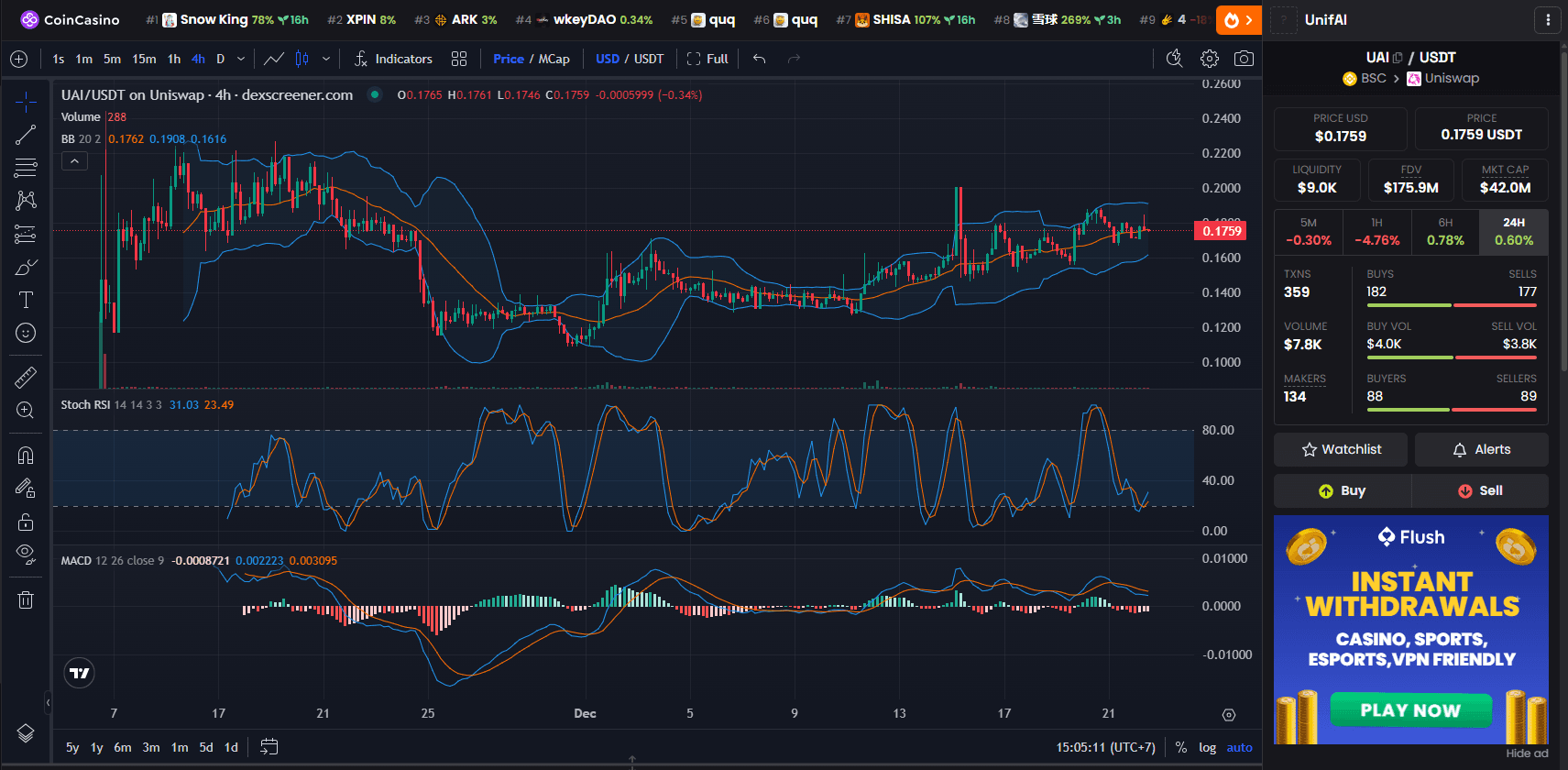Image resolution: width=1568 pixels, height=770 pixels.
Task: Open the indicator templates grid icon
Action: 459,59
